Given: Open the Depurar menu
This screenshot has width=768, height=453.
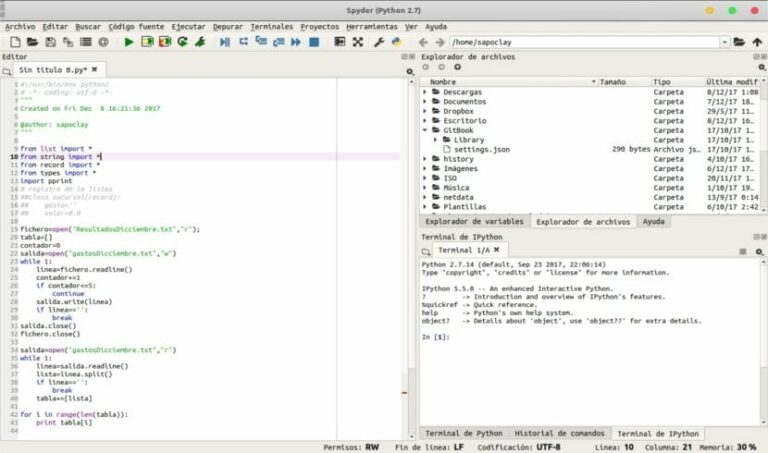Looking at the screenshot, I should coord(227,26).
